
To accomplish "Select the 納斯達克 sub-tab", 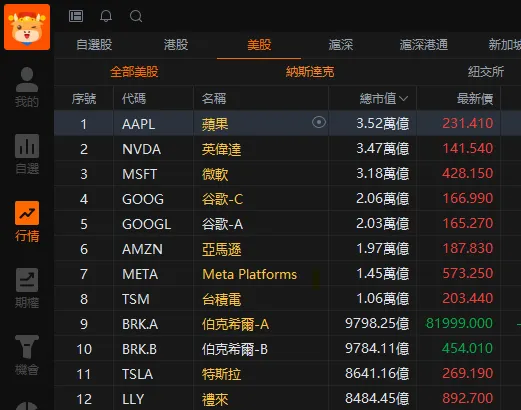I will [310, 72].
